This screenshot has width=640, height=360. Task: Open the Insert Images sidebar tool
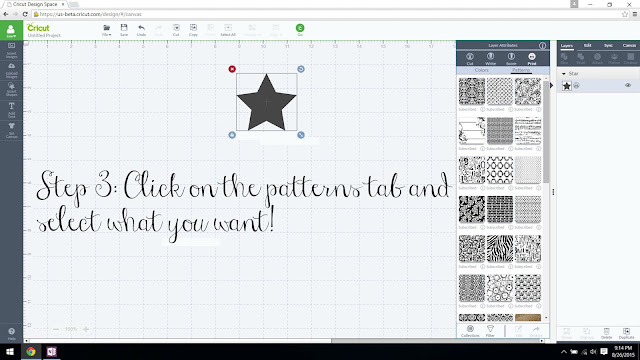point(11,50)
